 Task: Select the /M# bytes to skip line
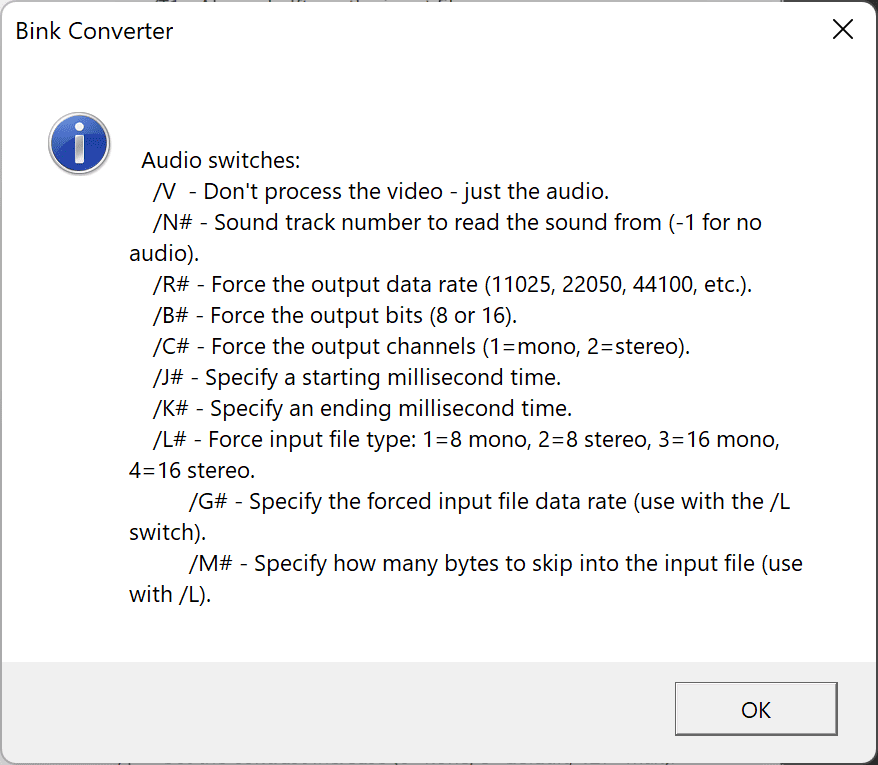point(495,564)
